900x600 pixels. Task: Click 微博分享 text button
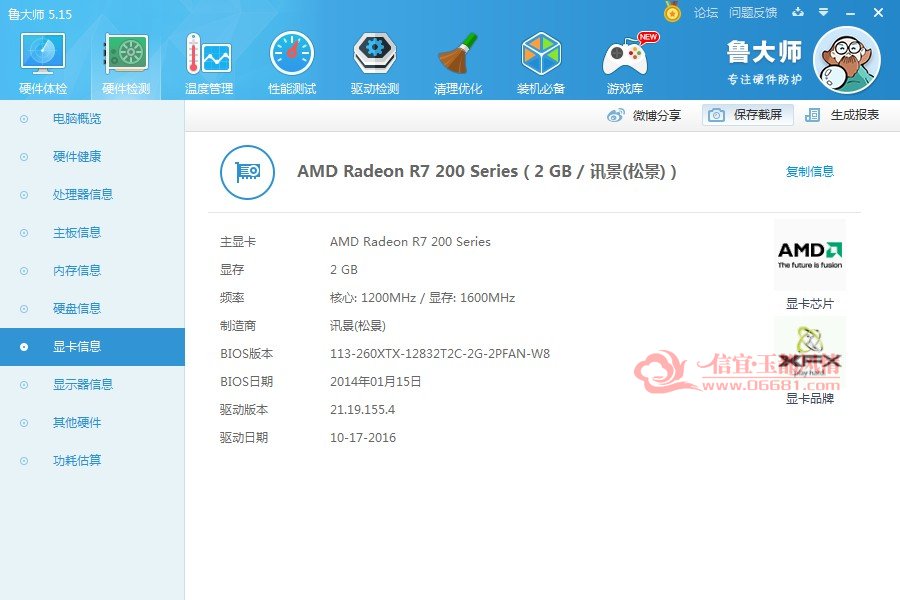pos(657,115)
